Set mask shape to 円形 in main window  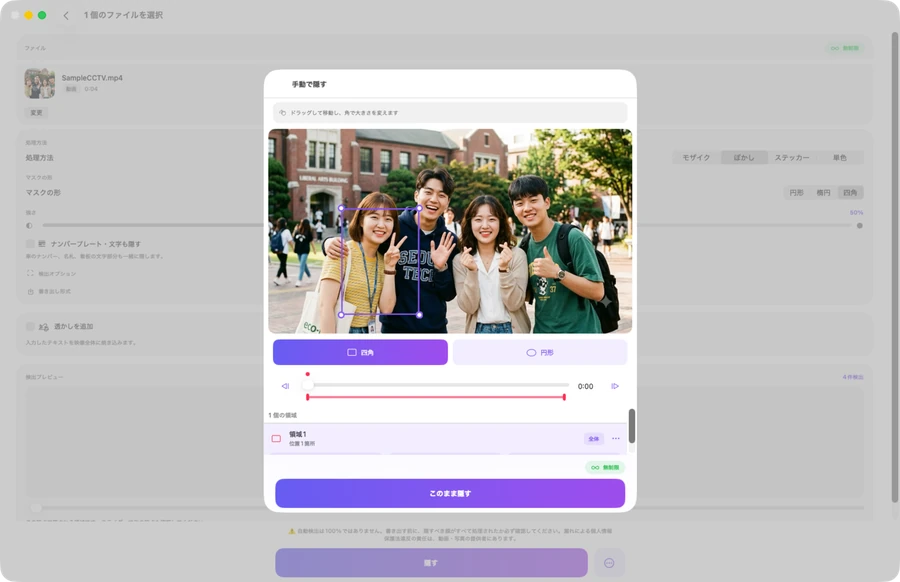(797, 193)
